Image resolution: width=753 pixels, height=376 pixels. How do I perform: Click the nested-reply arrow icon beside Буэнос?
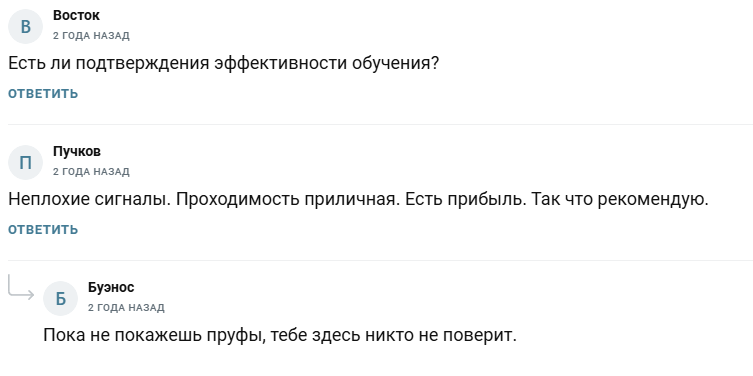(x=21, y=287)
